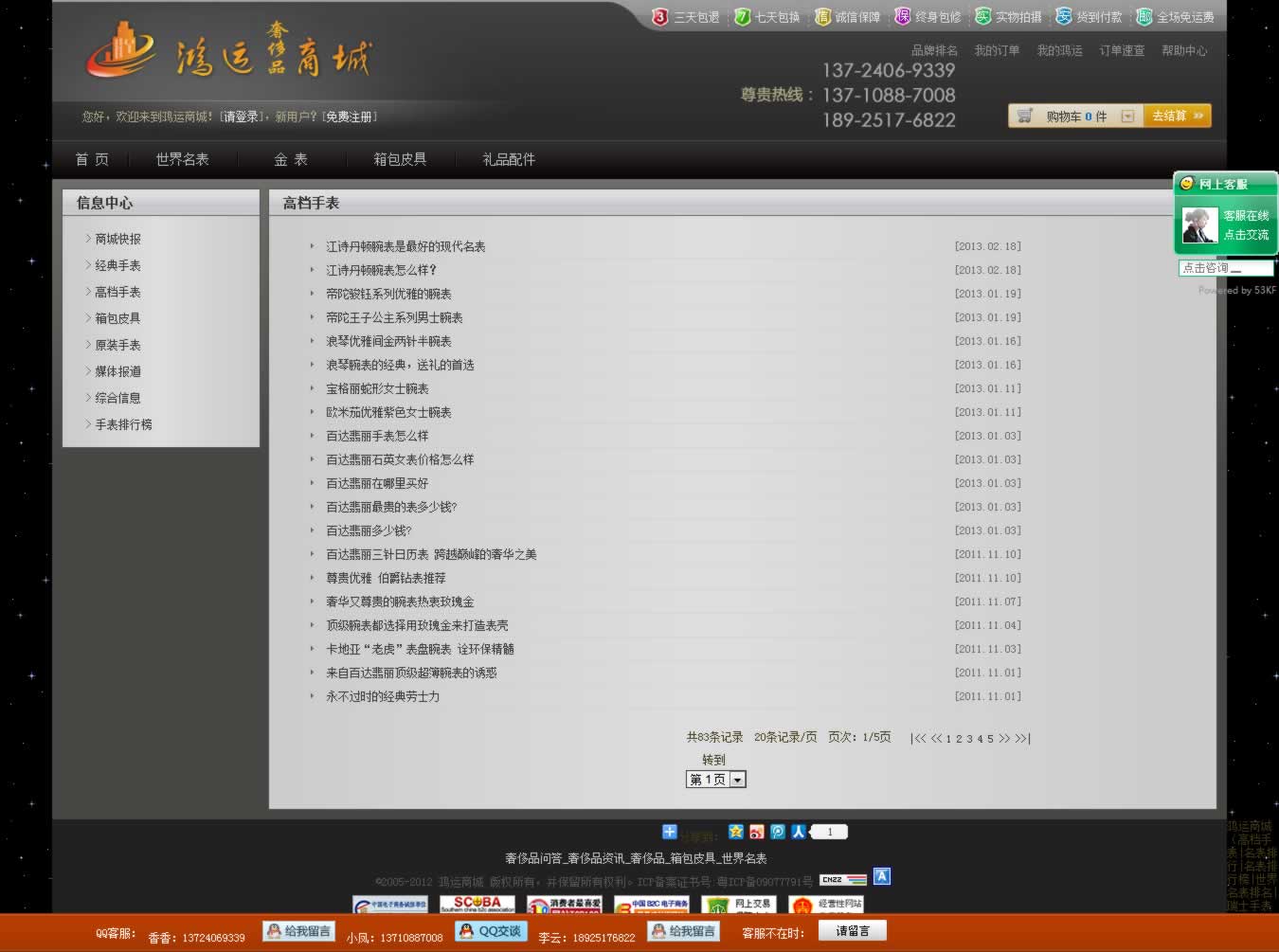This screenshot has height=952, width=1279.
Task: Open the 世界名表 navigation menu
Action: [x=182, y=159]
